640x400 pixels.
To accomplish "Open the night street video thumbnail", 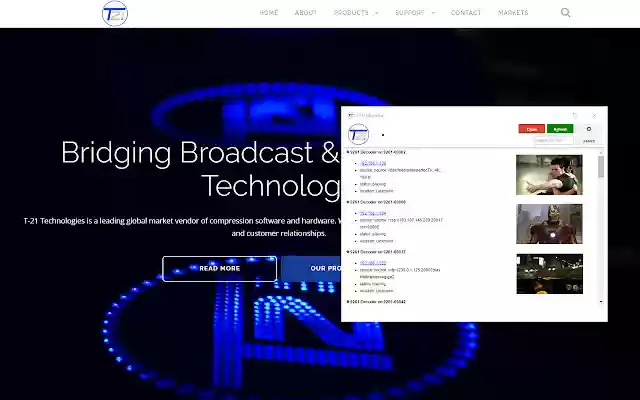I will 549,274.
